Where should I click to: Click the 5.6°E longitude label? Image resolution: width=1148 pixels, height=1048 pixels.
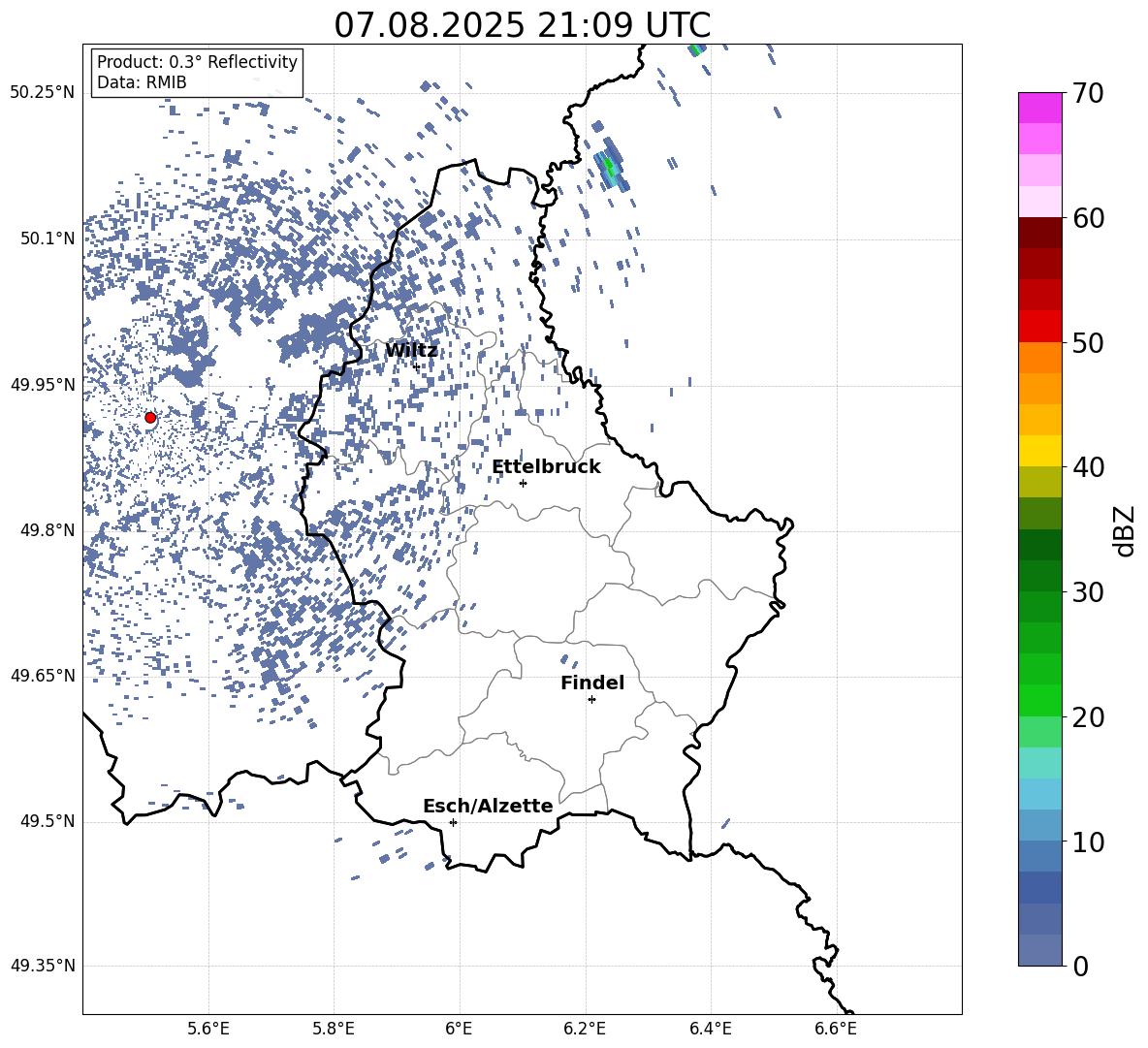[x=208, y=1029]
